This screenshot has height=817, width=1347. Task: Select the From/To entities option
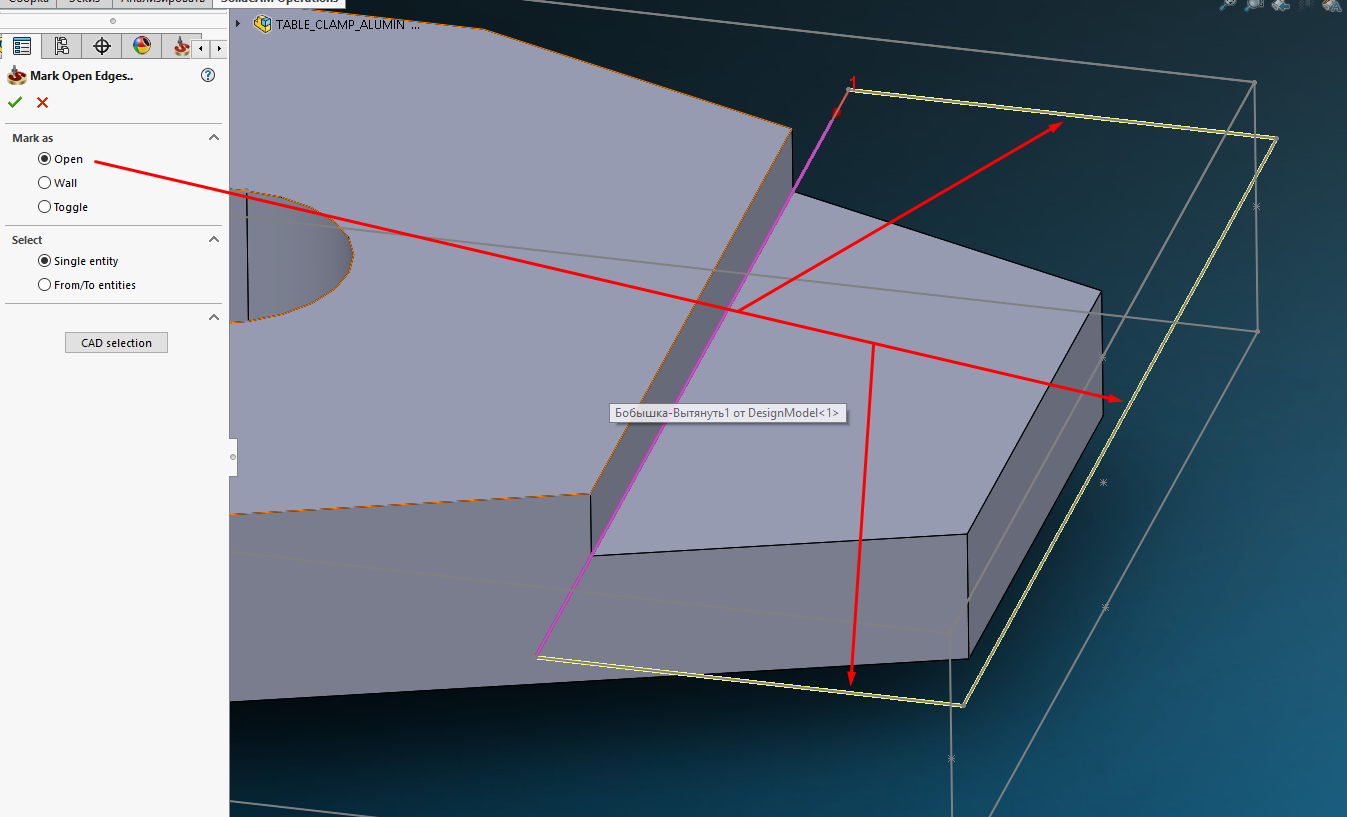coord(44,285)
